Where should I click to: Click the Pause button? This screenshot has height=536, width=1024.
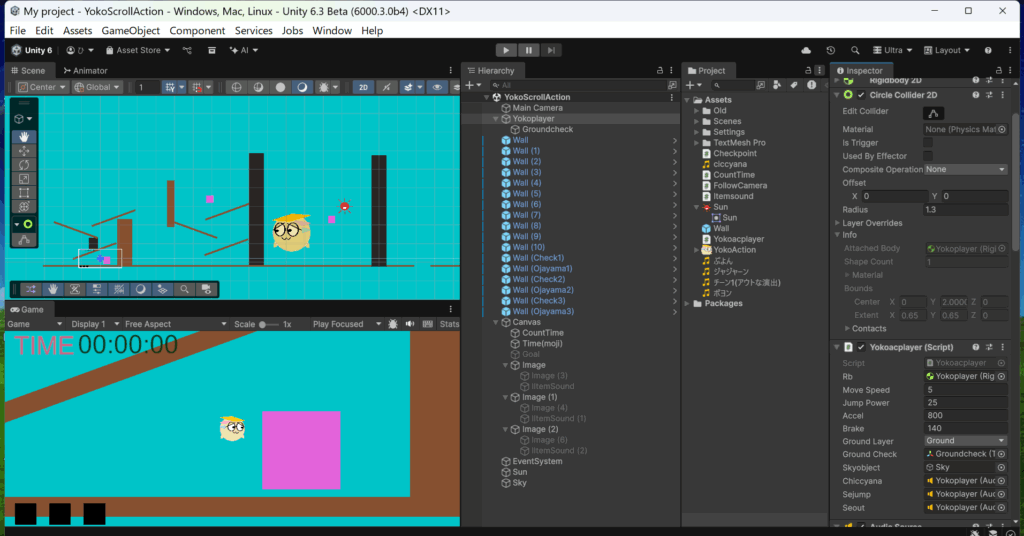(529, 50)
